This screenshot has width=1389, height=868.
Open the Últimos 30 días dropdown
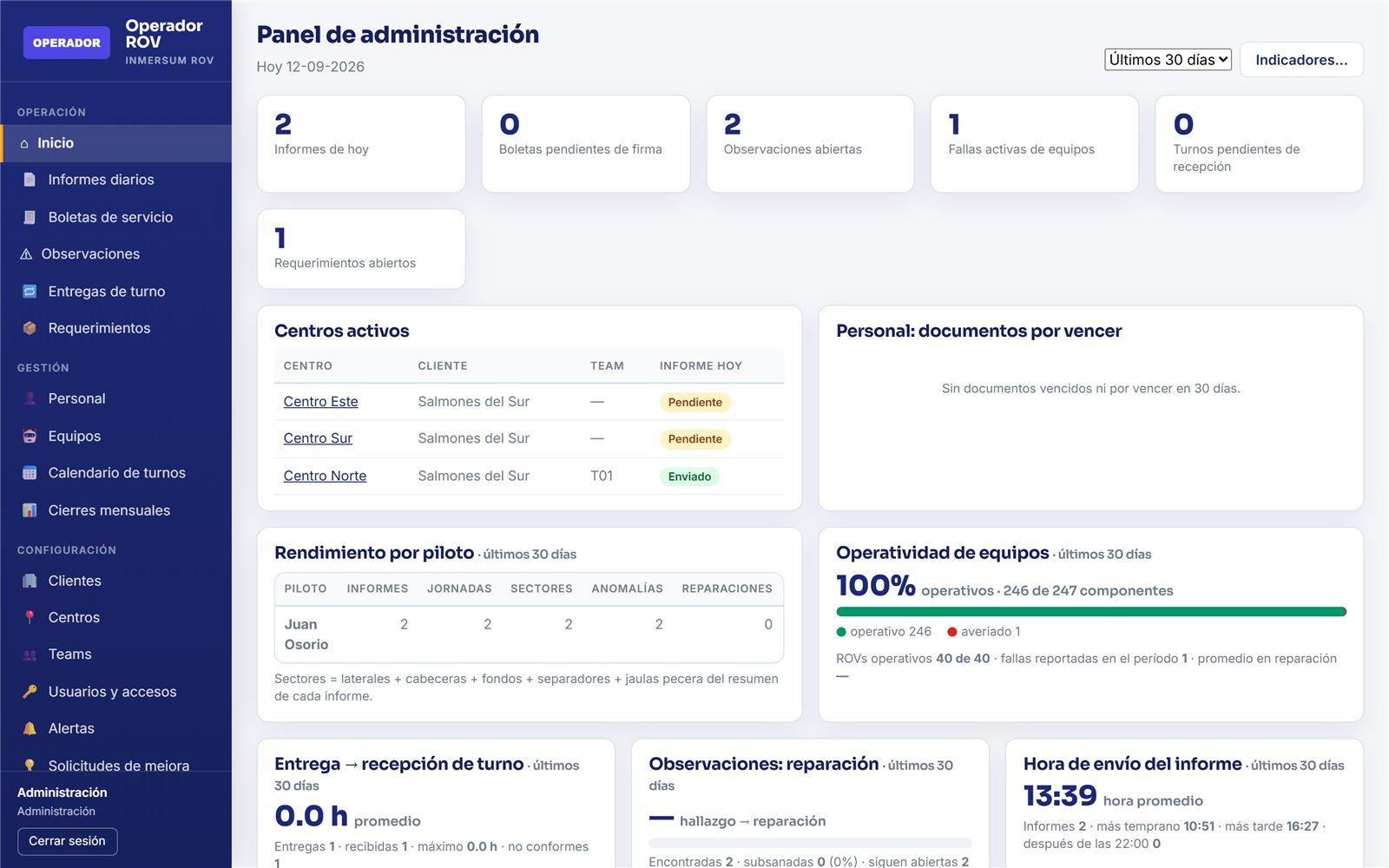[x=1168, y=60]
